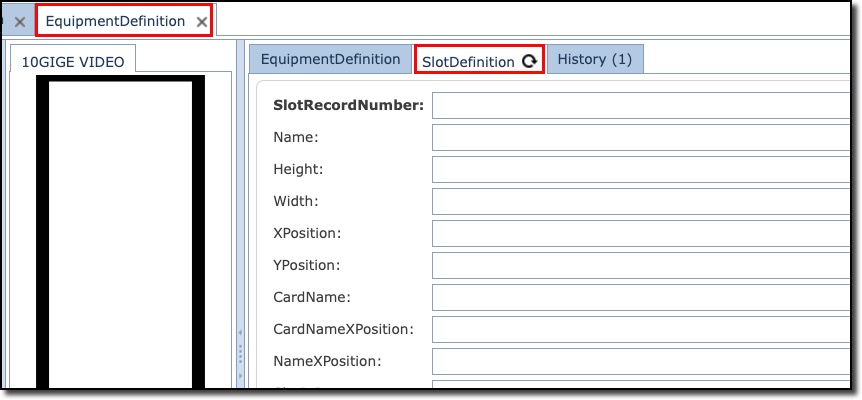Select the CardNameXPosition field

(x=640, y=329)
